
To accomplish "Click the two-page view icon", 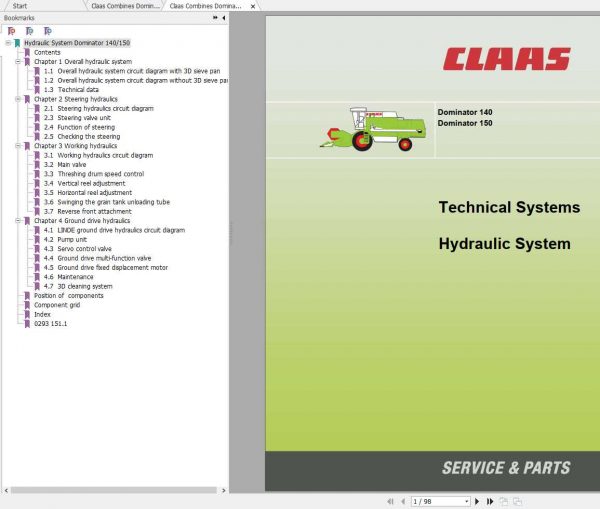I will coord(517,501).
